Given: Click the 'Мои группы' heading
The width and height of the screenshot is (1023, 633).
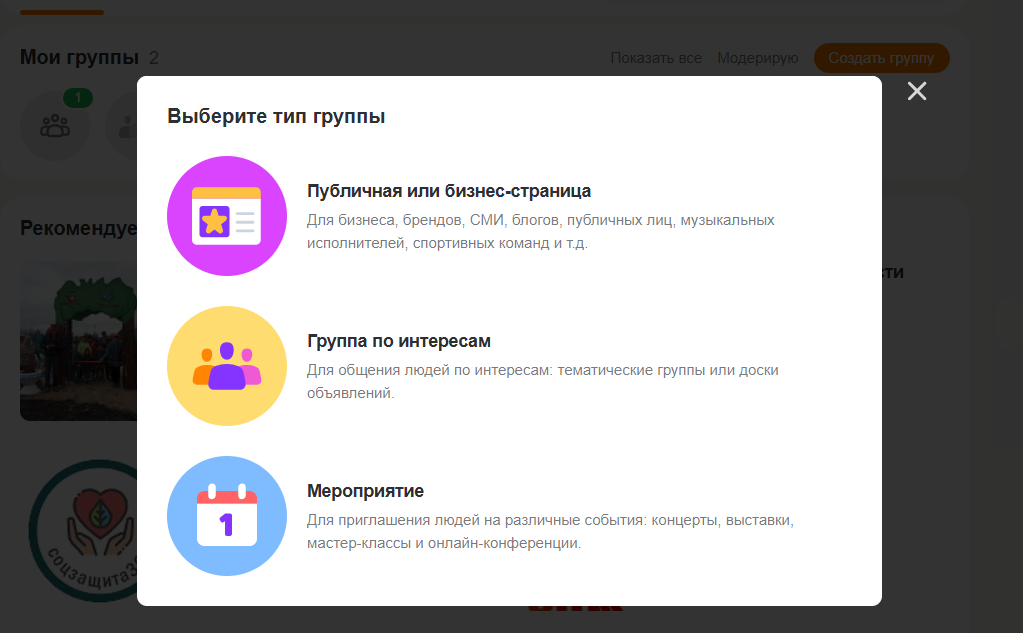Looking at the screenshot, I should click(x=79, y=57).
